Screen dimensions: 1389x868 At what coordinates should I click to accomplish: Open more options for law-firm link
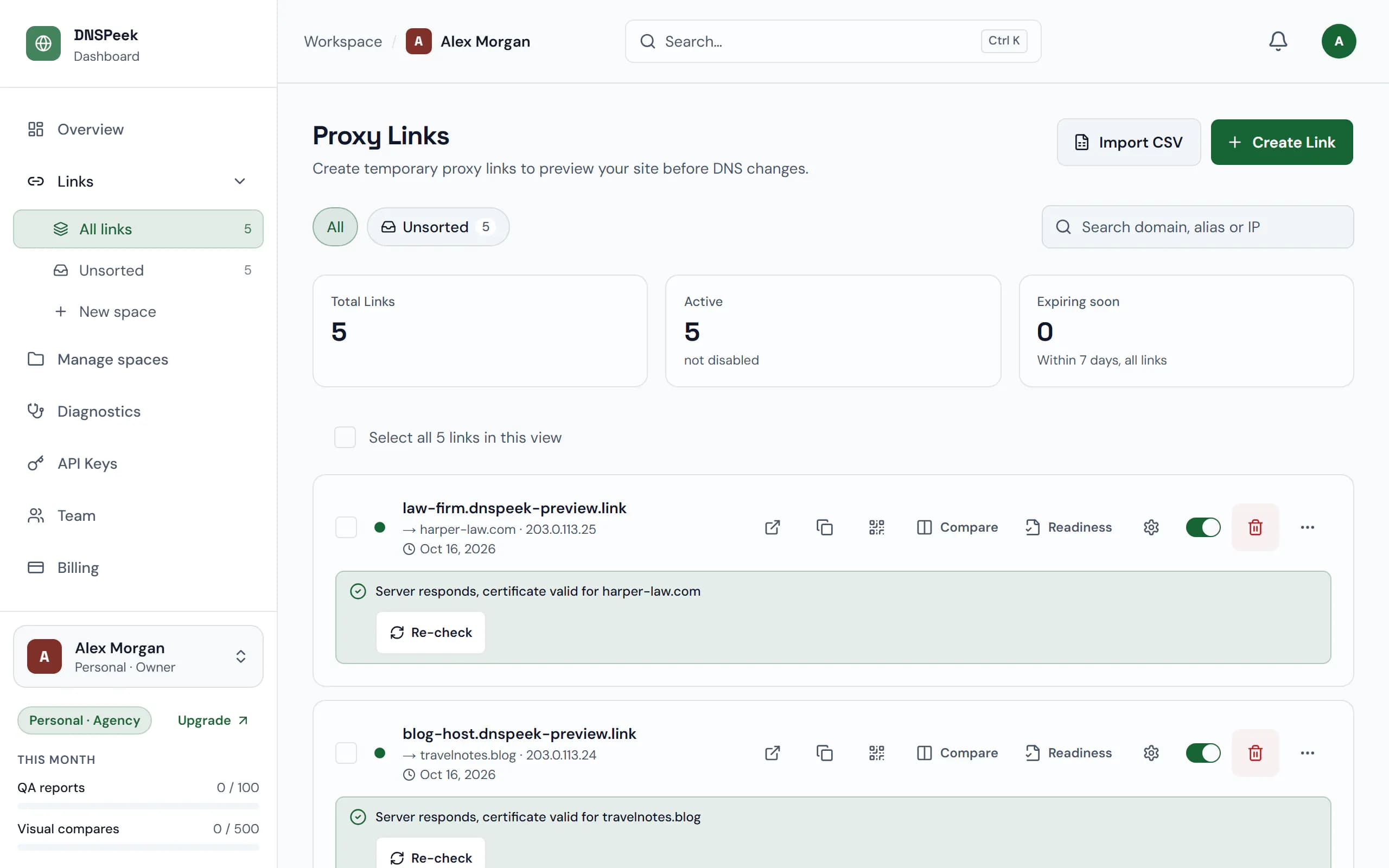coord(1308,527)
